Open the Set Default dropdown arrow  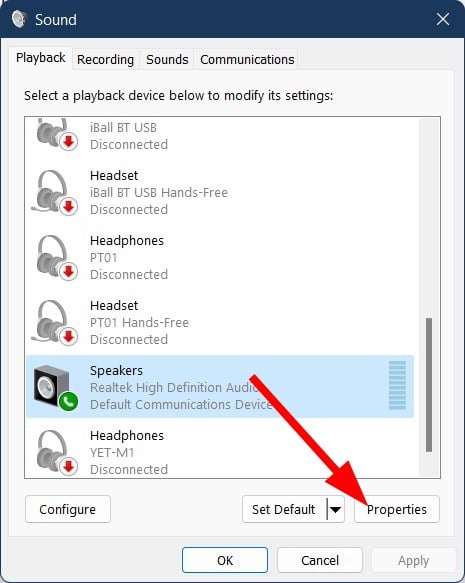click(x=336, y=509)
